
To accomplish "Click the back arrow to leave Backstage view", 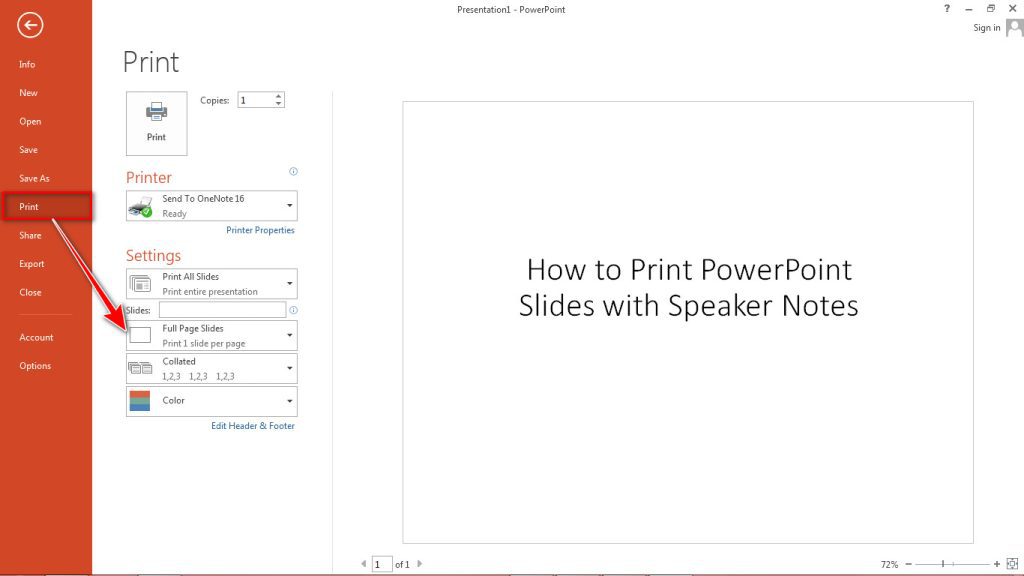I will [x=30, y=25].
